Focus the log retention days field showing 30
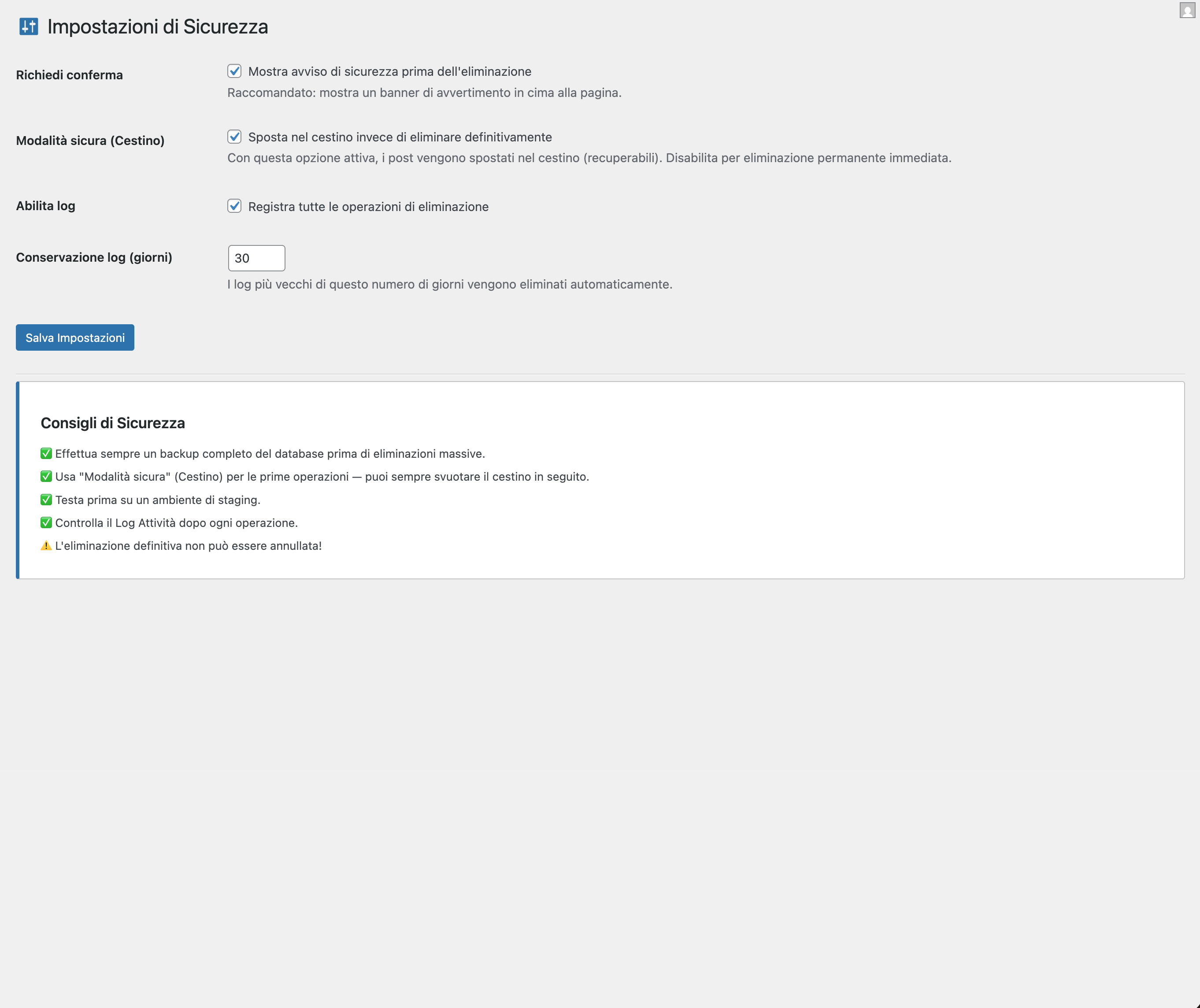 (x=256, y=258)
